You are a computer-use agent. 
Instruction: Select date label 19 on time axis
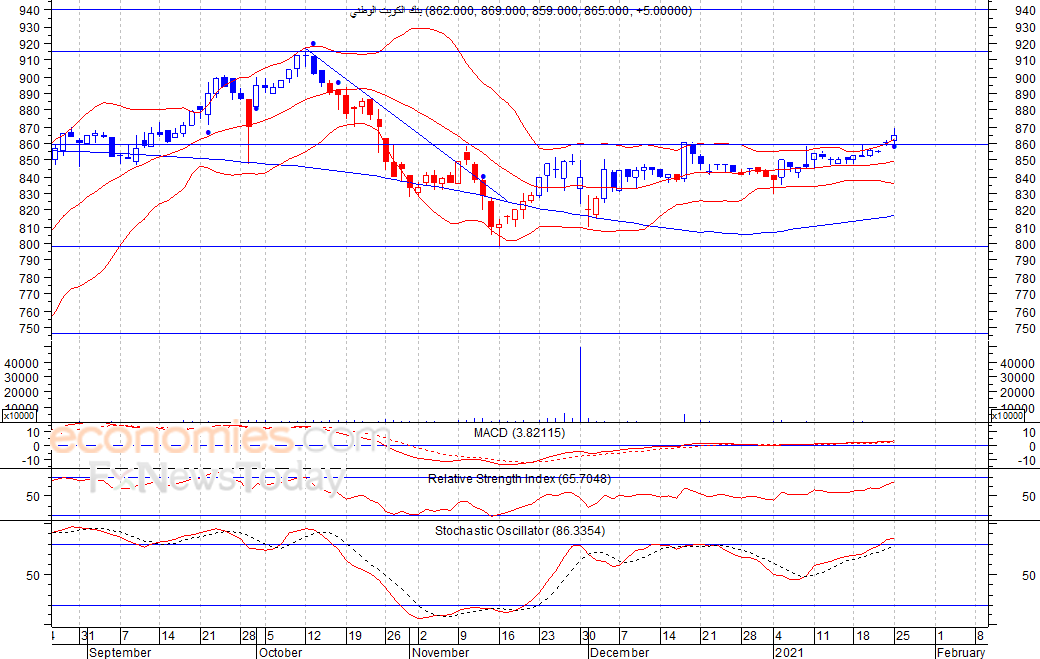tap(355, 636)
